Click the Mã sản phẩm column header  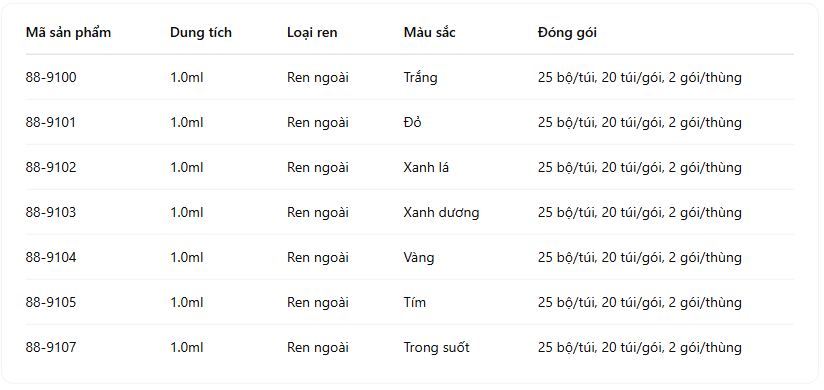[x=68, y=33]
